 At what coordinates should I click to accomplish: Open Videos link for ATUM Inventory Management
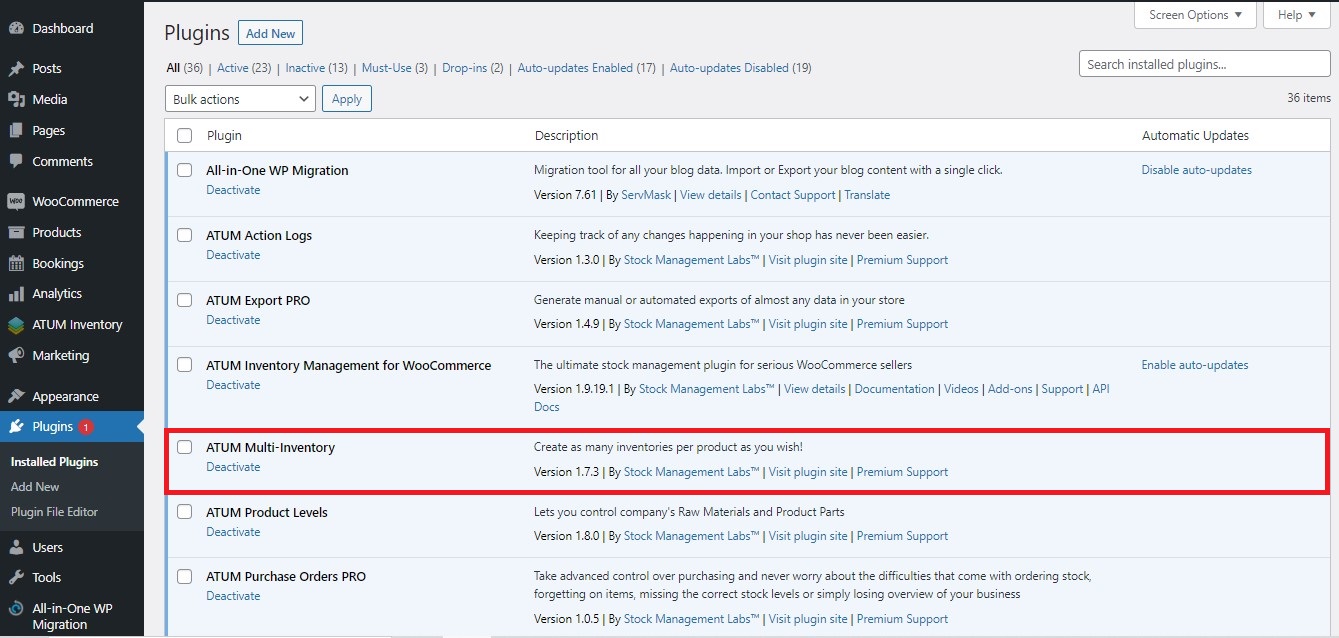click(961, 389)
